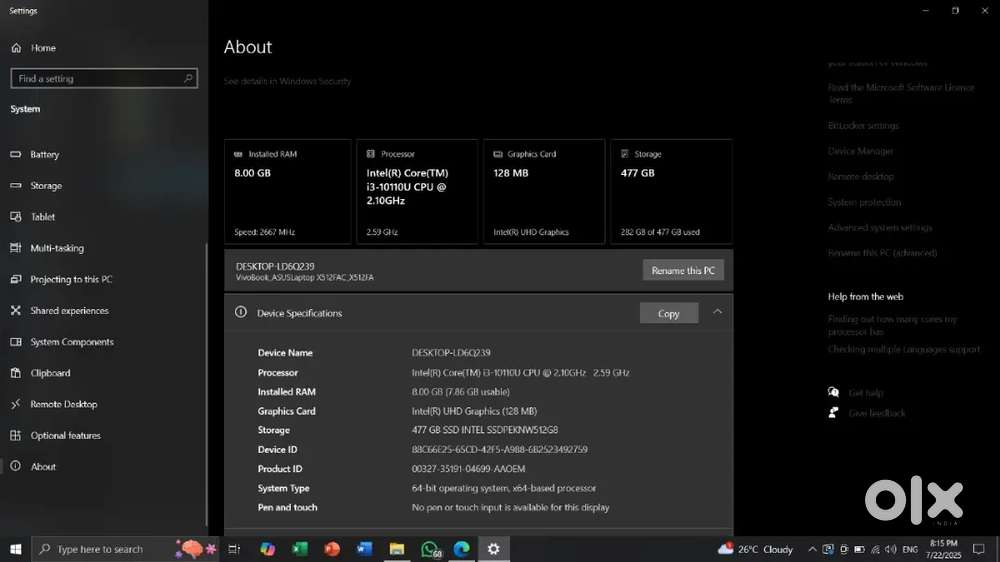Open Clipboard settings
The image size is (1000, 562).
(x=50, y=373)
